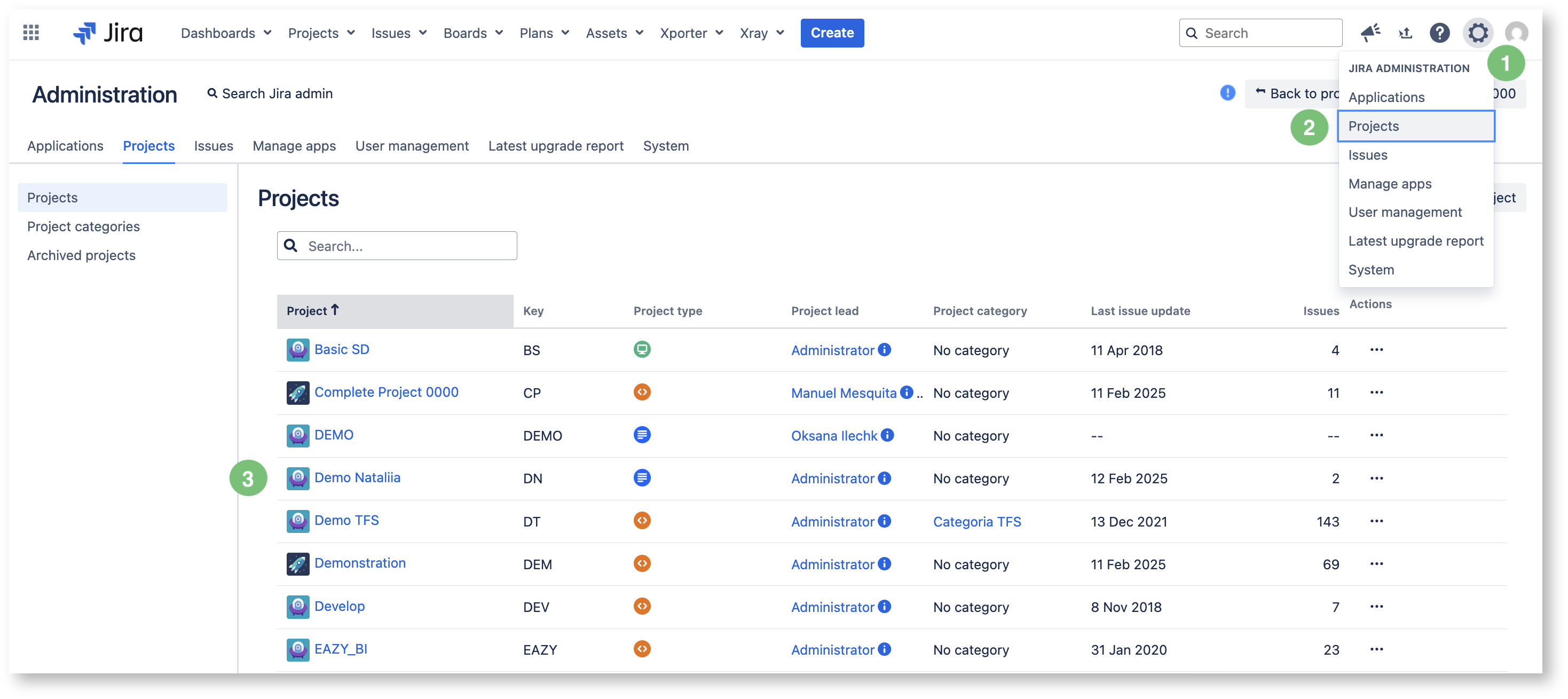The height and width of the screenshot is (699, 1568).
Task: Switch to the Issues admin tab
Action: coord(213,146)
